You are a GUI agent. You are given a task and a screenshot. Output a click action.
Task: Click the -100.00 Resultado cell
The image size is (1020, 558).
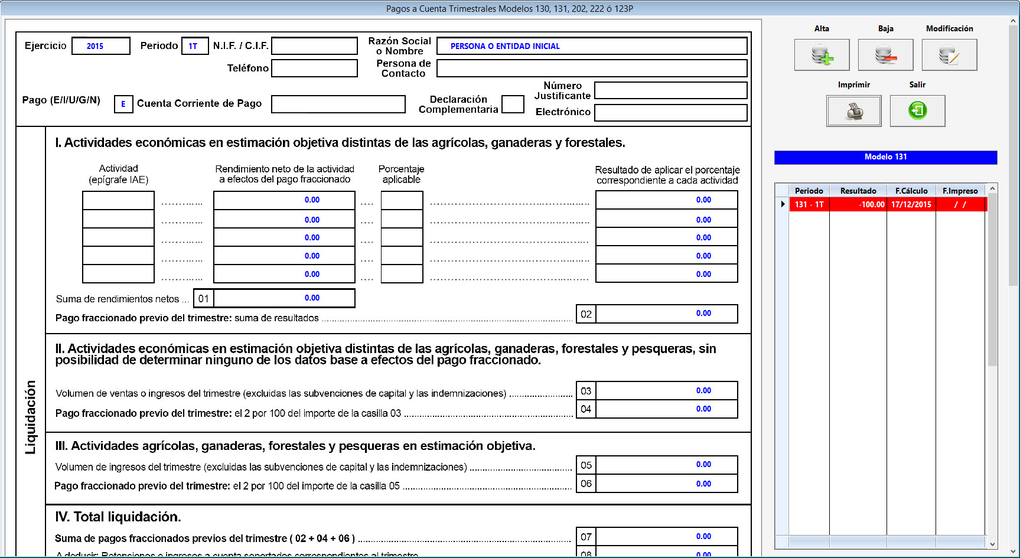point(858,204)
